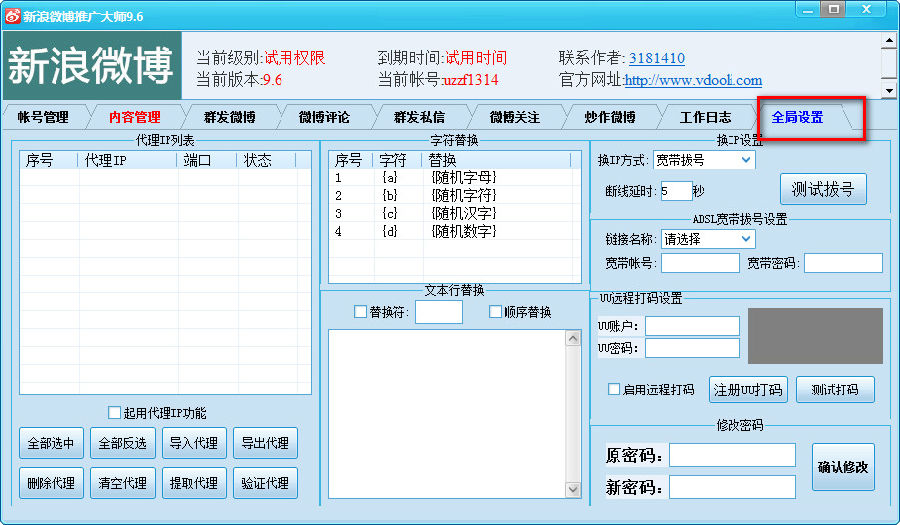Click 导入代理 button
This screenshot has height=525, width=900.
pos(194,443)
